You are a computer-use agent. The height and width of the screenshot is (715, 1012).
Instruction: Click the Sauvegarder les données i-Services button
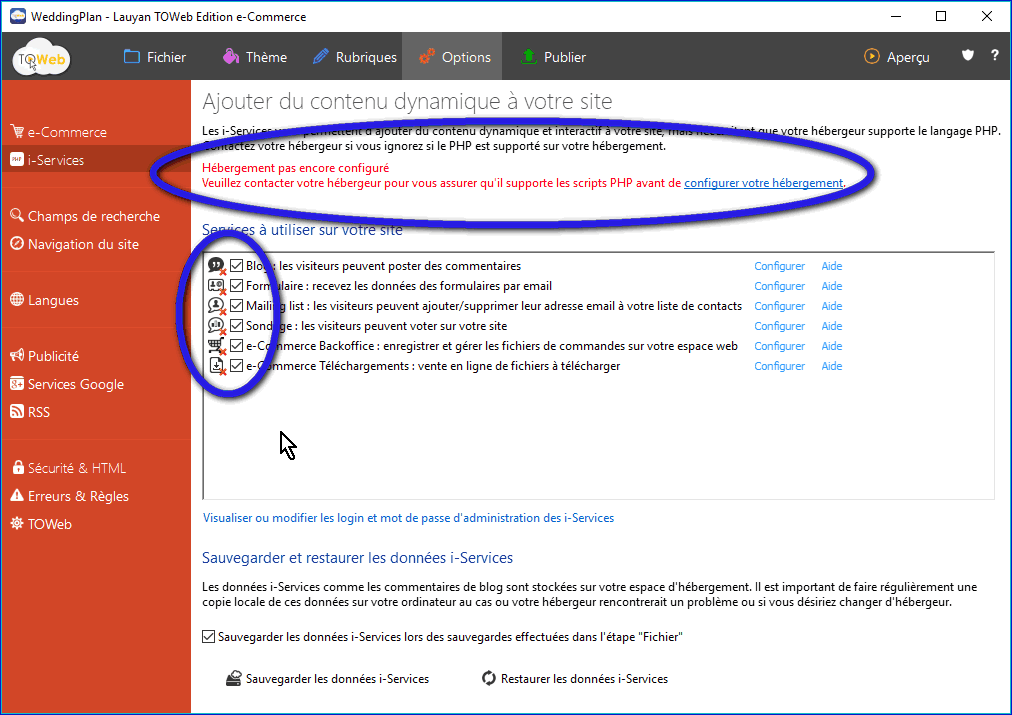click(328, 678)
